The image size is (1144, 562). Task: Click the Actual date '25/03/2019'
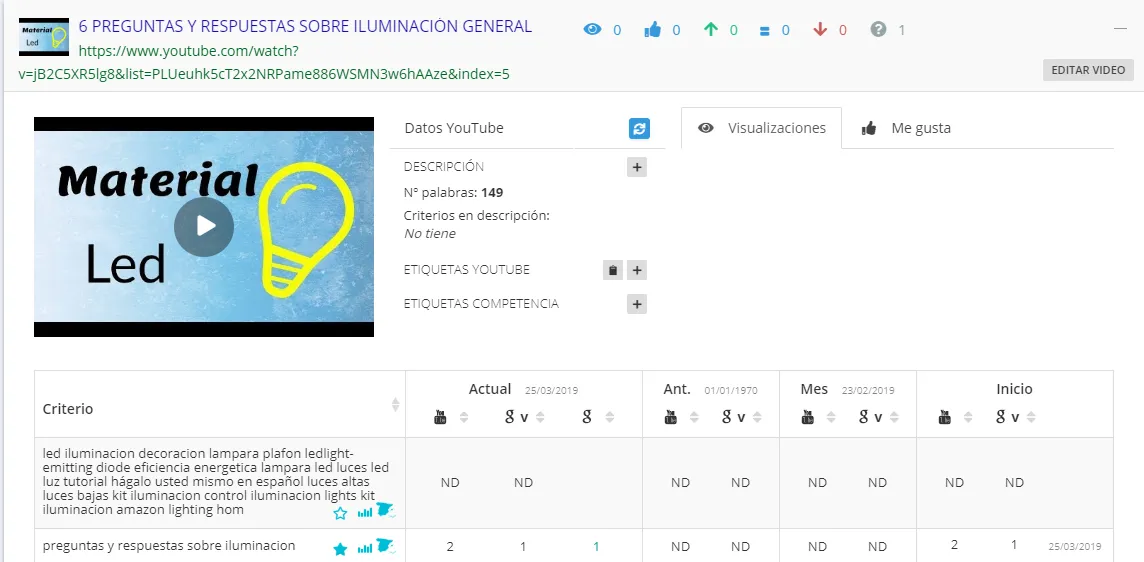click(552, 390)
